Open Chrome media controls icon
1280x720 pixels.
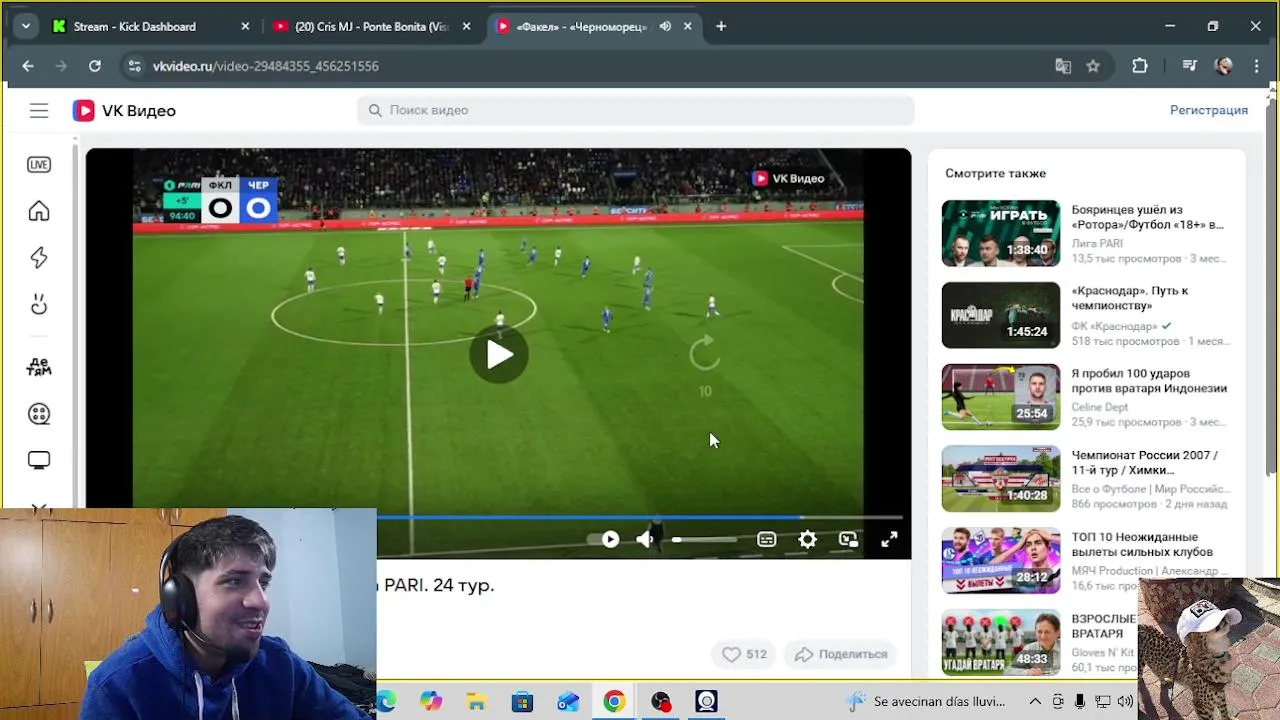1189,66
